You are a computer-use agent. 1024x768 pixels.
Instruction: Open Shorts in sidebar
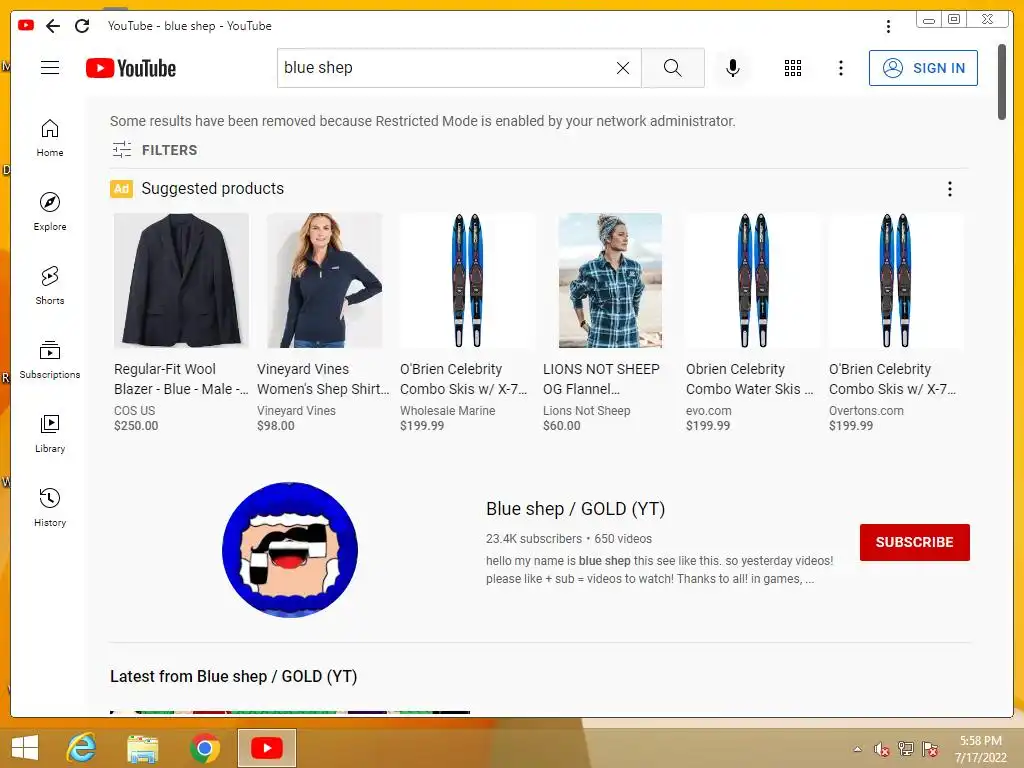pos(50,285)
